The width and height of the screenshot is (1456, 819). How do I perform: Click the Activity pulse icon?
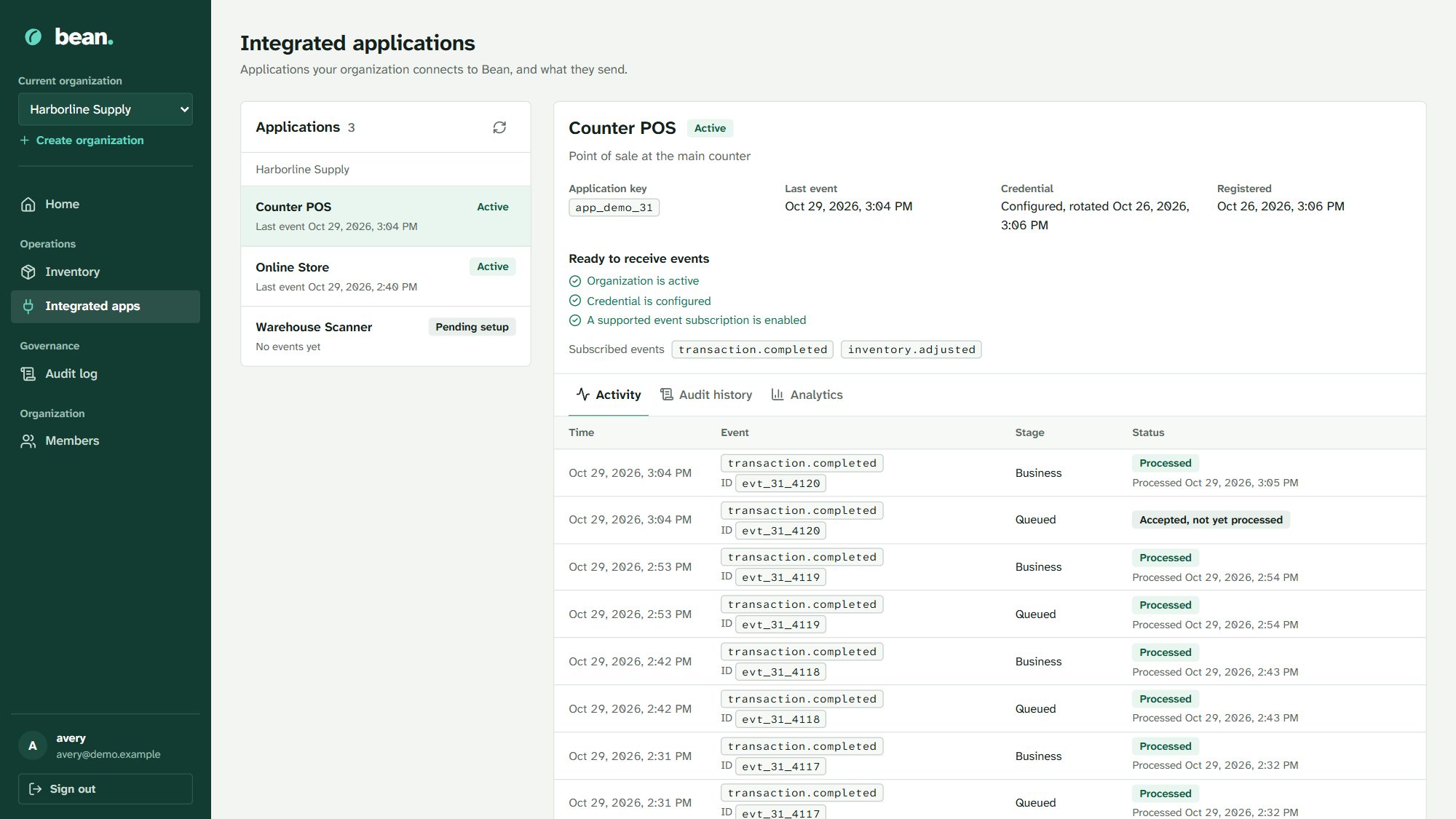click(x=583, y=395)
